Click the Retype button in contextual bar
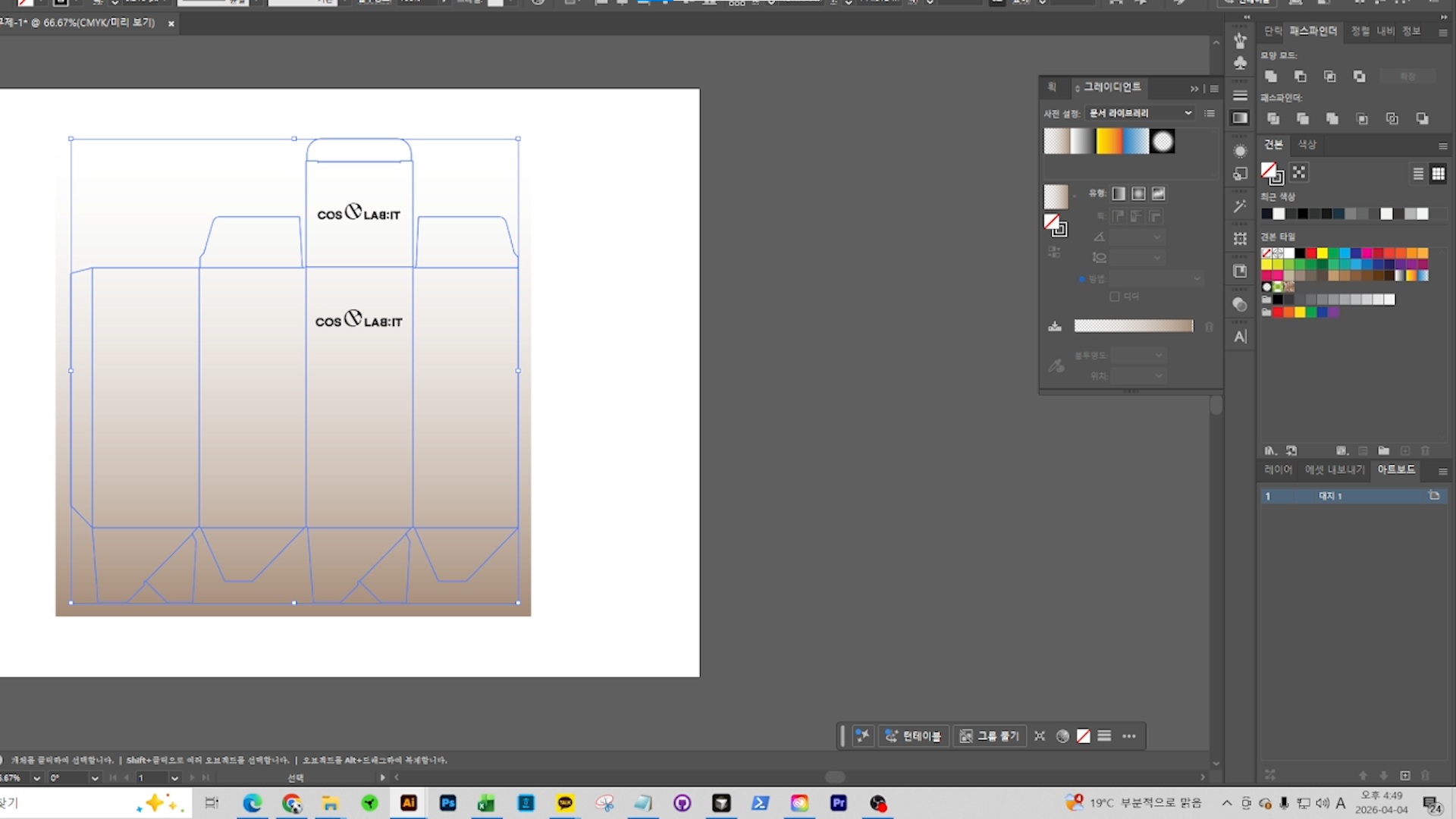Image resolution: width=1456 pixels, height=819 pixels. click(914, 736)
